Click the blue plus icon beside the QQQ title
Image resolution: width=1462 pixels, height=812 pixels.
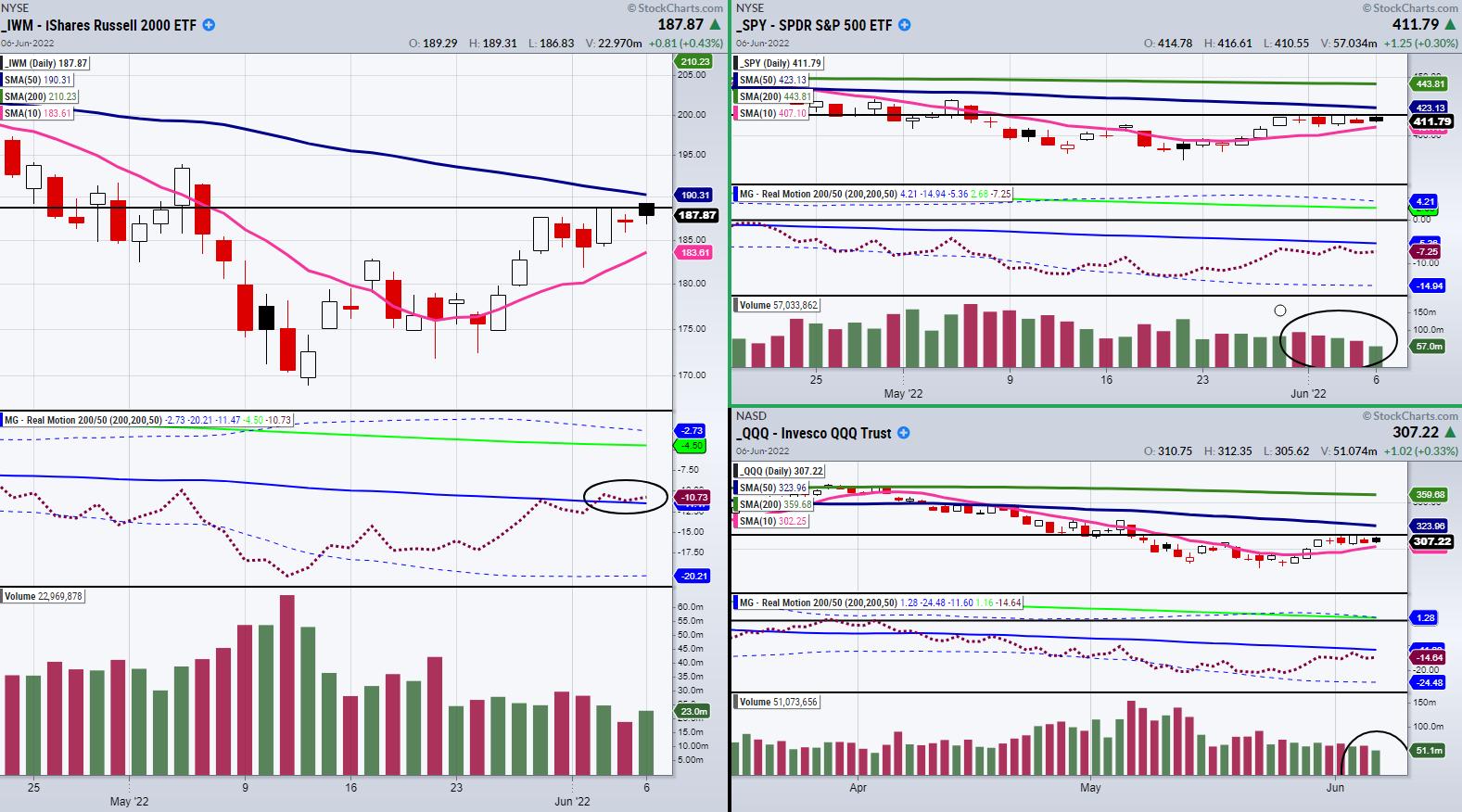pyautogui.click(x=904, y=433)
